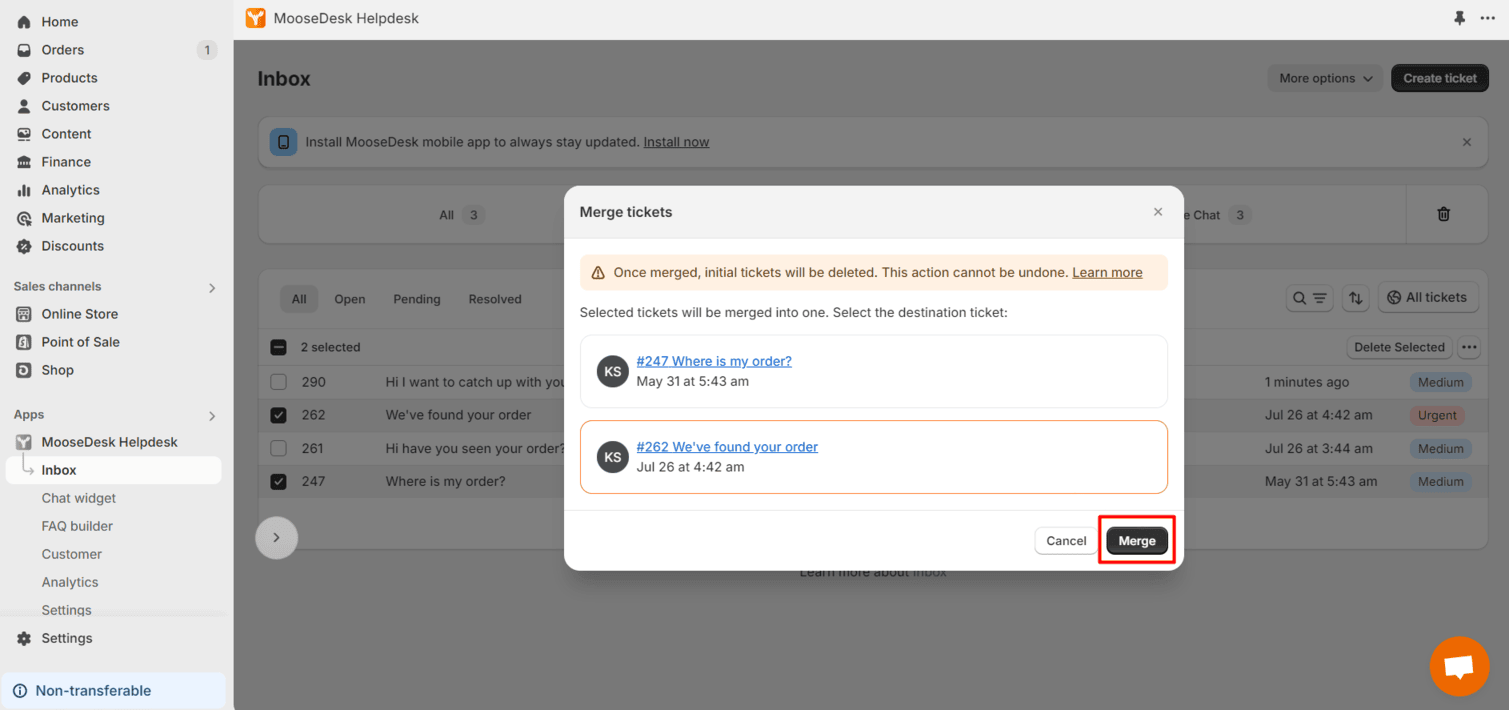Click the Settings gear icon at bottom
This screenshot has height=710, width=1509.
tap(24, 638)
